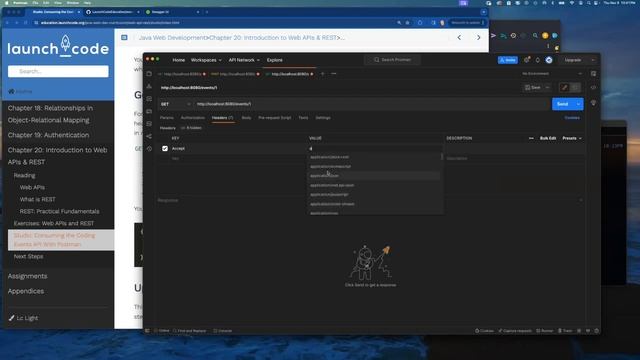Image resolution: width=640 pixels, height=360 pixels.
Task: Click the Accept header value field
Action: pyautogui.click(x=375, y=149)
